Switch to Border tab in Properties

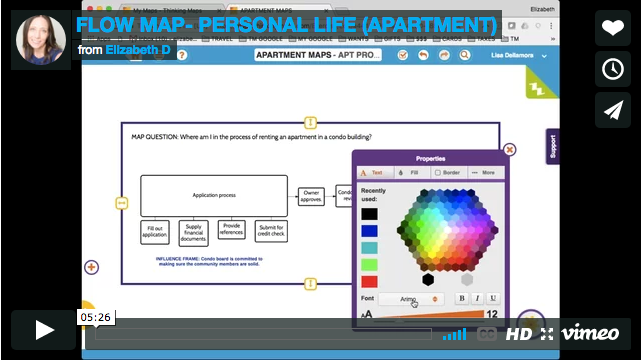tap(449, 173)
